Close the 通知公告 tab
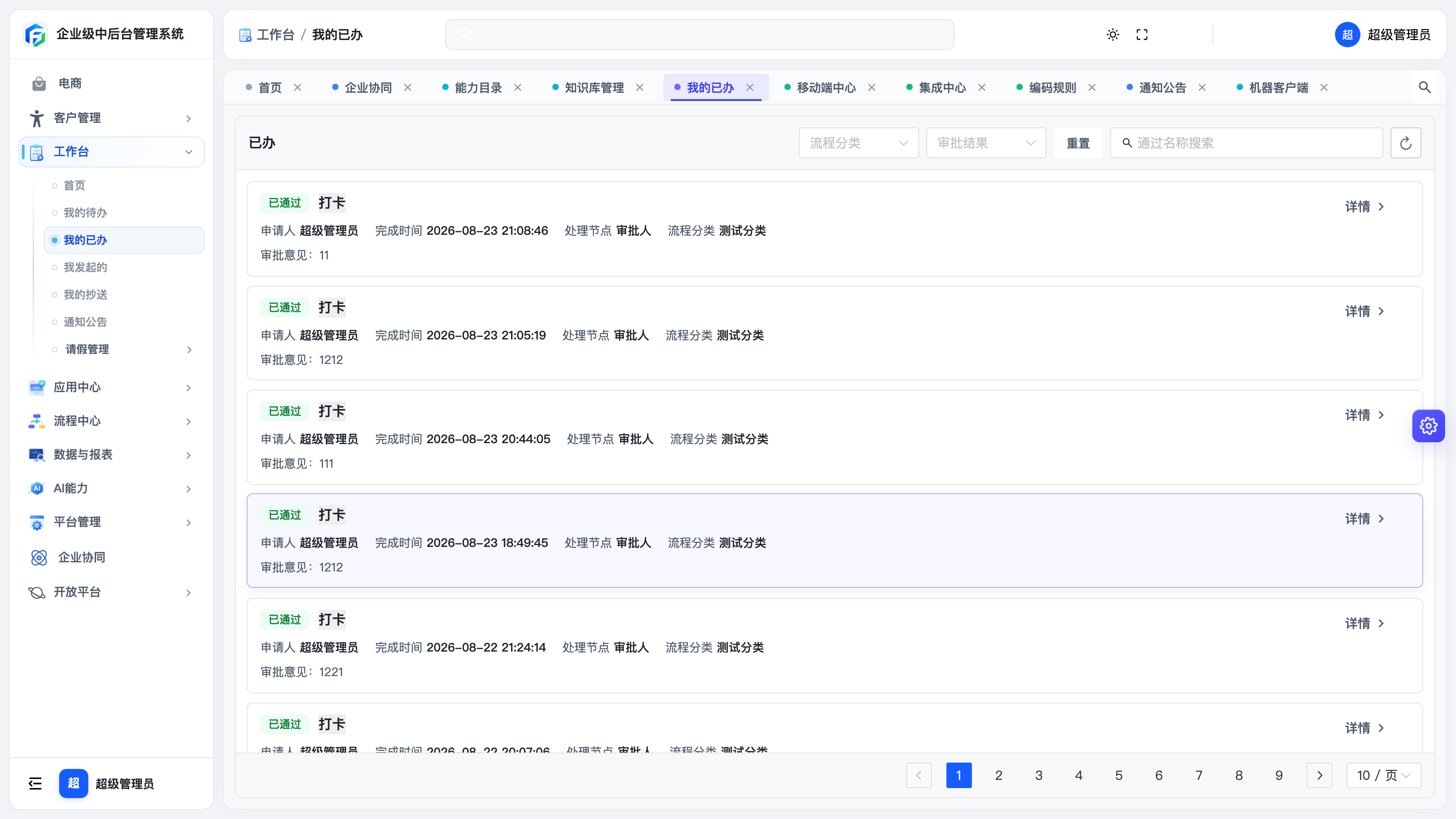 [1202, 88]
